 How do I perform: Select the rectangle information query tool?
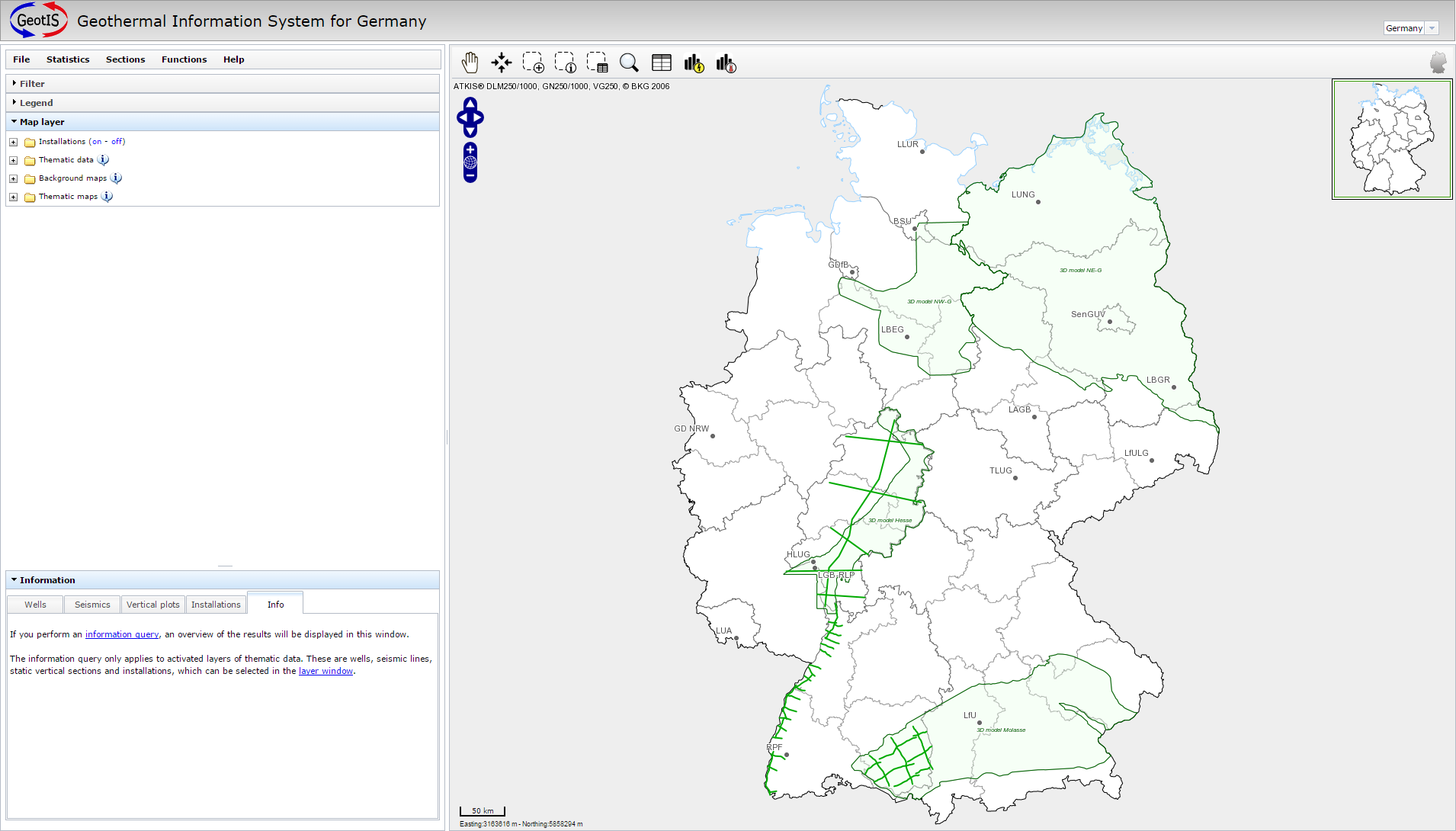coord(565,63)
